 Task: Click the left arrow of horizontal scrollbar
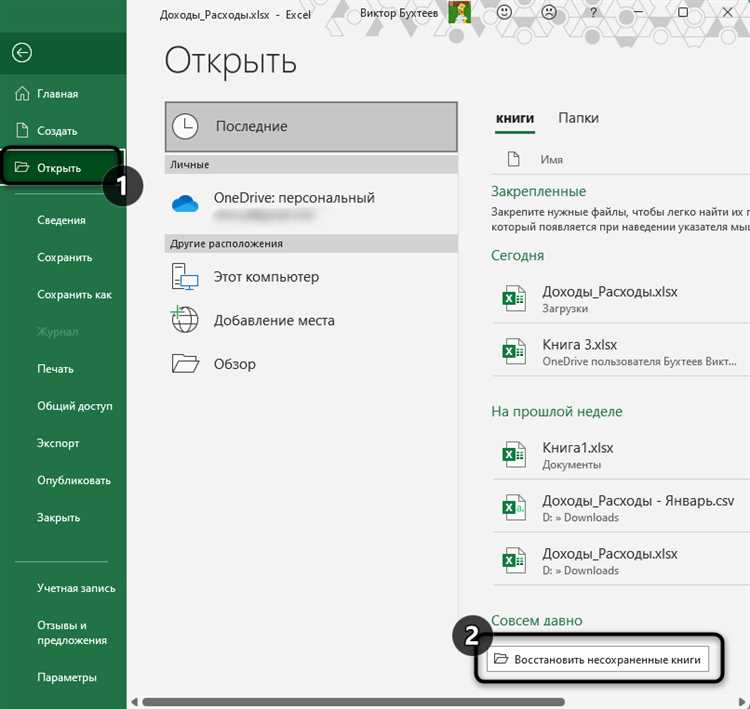pos(134,702)
